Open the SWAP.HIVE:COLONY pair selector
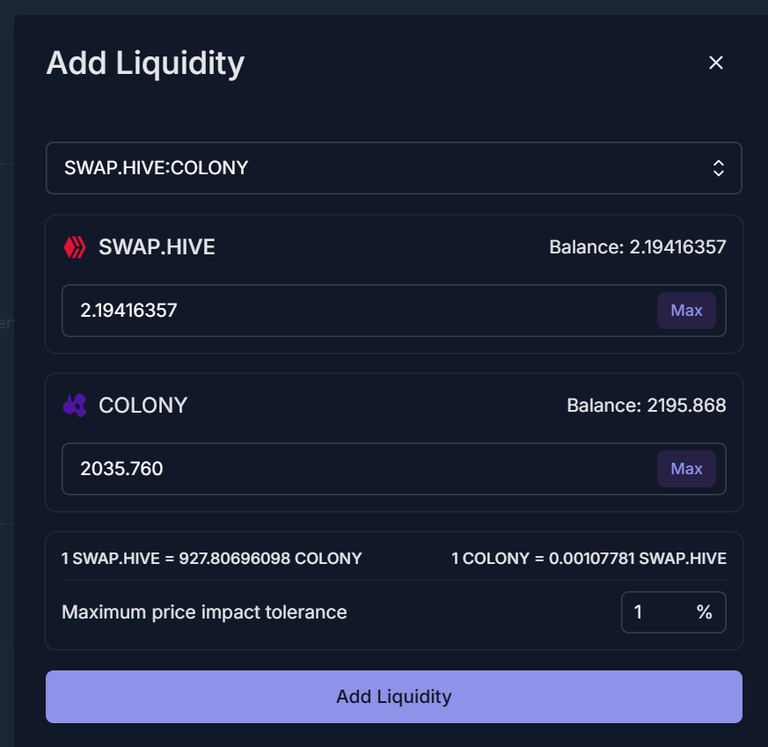The height and width of the screenshot is (747, 768). click(394, 168)
